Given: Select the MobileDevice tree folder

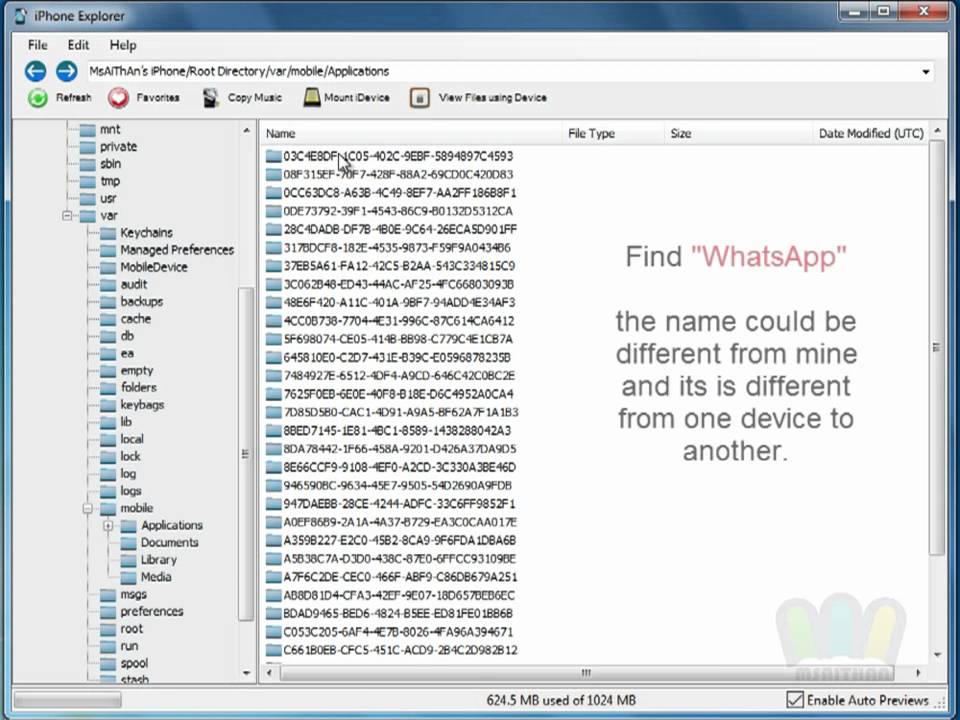Looking at the screenshot, I should (x=154, y=267).
